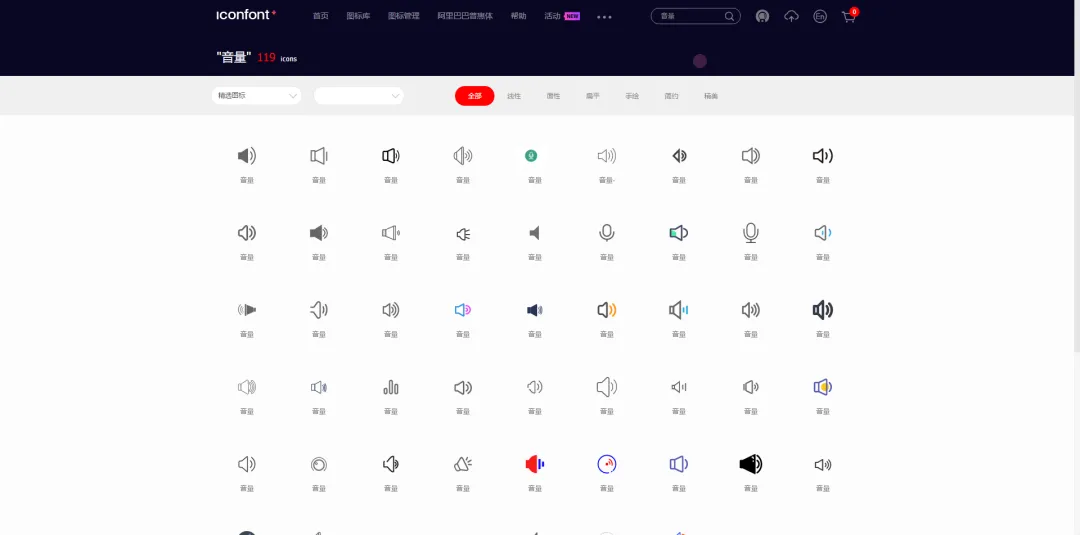The image size is (1080, 535).
Task: Click the green circular microphone icon
Action: (x=530, y=156)
